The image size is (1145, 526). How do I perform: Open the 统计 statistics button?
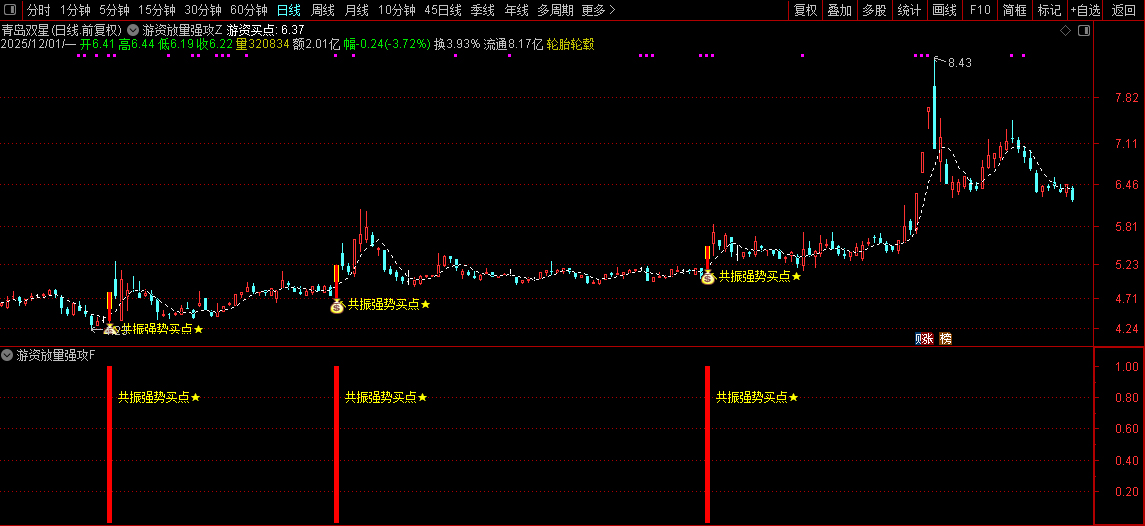909,10
